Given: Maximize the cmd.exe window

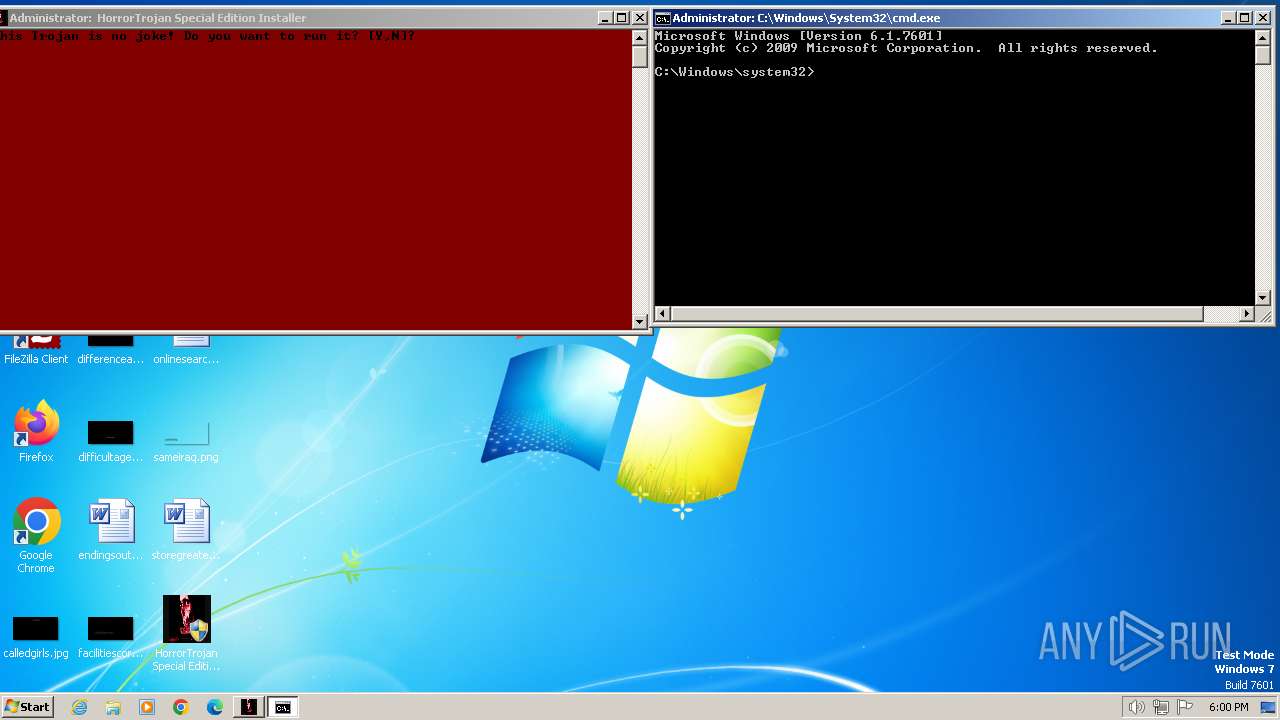Looking at the screenshot, I should [1245, 18].
